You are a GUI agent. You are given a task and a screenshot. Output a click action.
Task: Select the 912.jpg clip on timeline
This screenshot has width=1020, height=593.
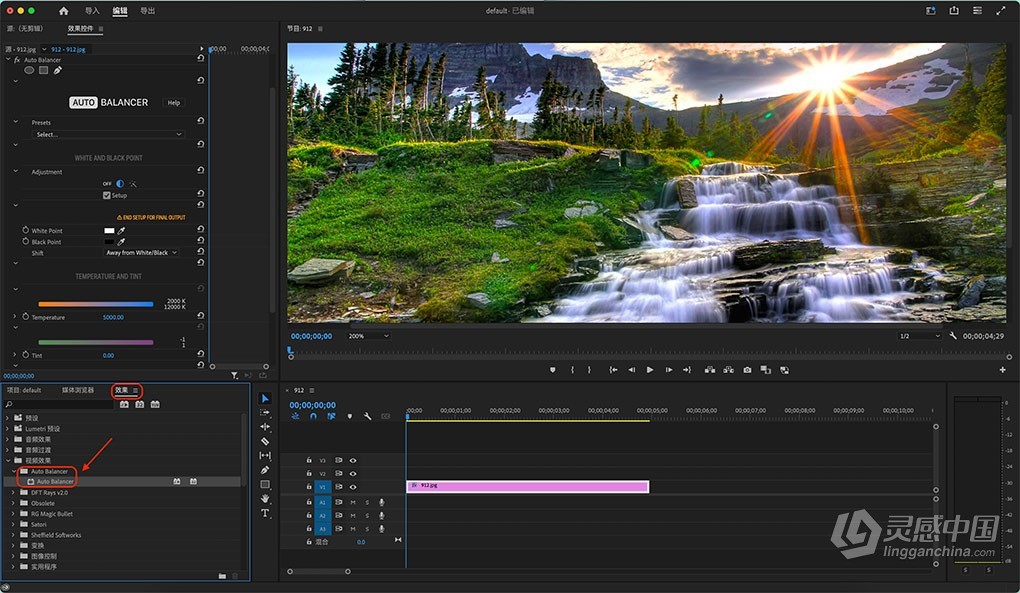point(528,486)
